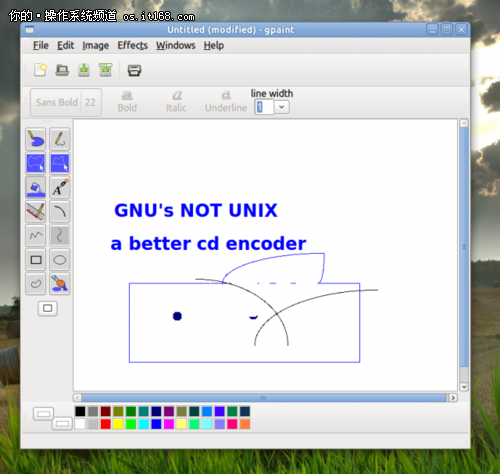Viewport: 500px width, 474px height.
Task: Click the new document toolbar button
Action: click(x=40, y=70)
